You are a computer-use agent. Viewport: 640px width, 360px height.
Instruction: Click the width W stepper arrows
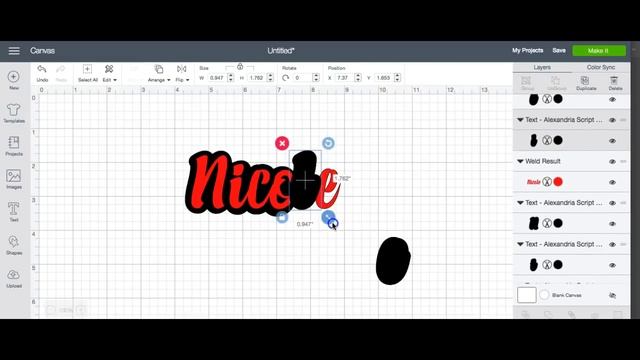pyautogui.click(x=231, y=78)
